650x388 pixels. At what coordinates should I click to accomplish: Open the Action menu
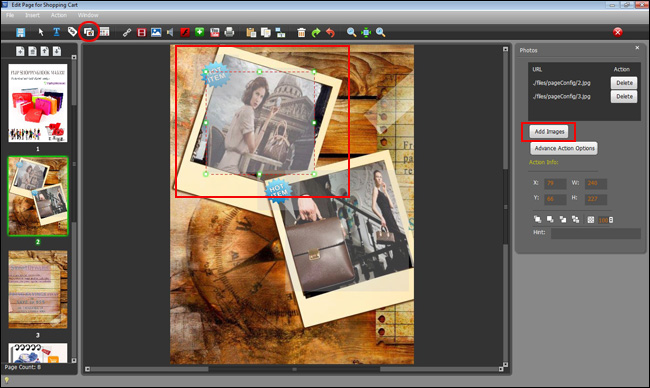58,15
